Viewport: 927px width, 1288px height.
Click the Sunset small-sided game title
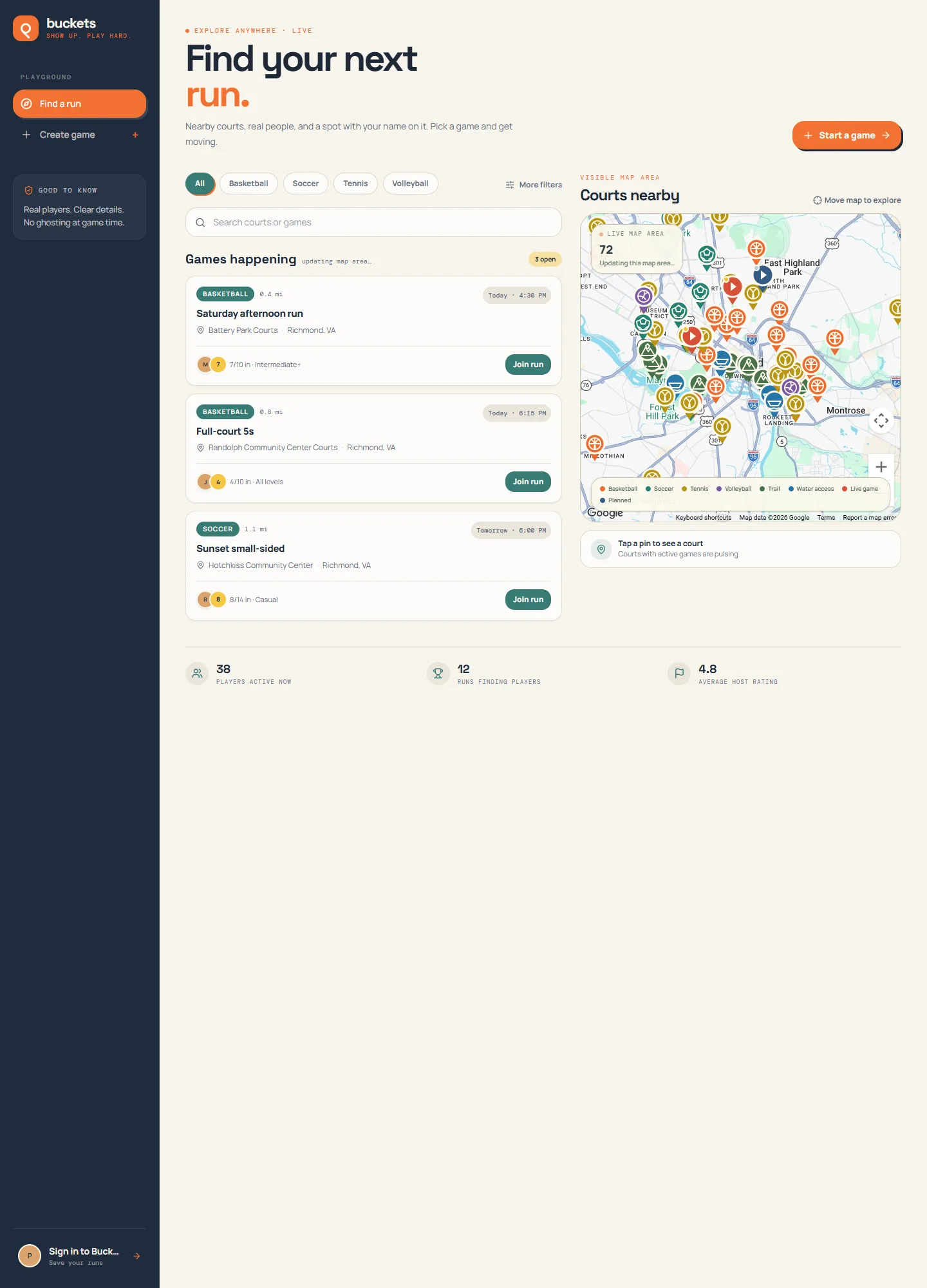click(x=240, y=549)
